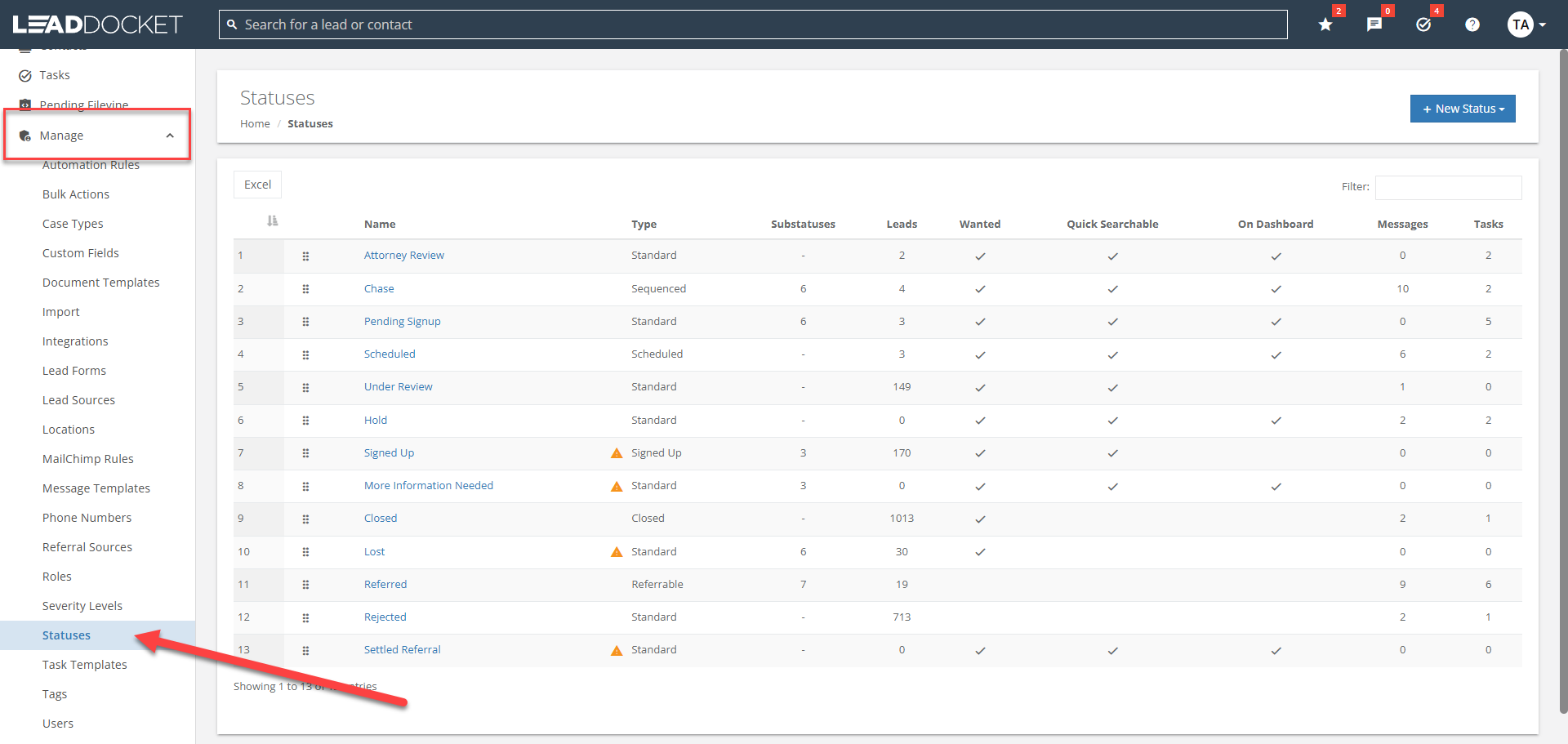
Task: Click the help question mark icon
Action: coord(1472,25)
